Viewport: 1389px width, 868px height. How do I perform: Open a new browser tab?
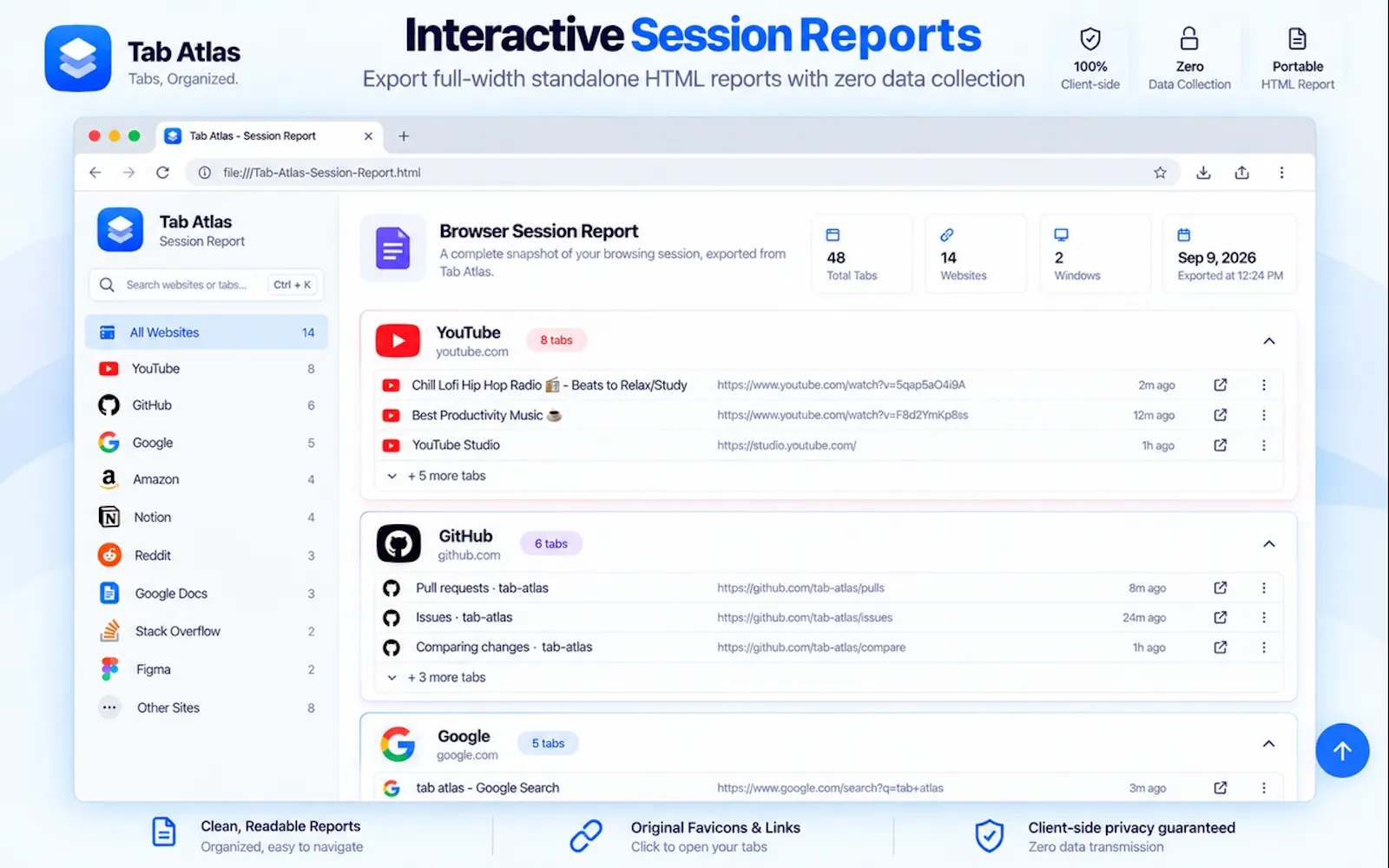pyautogui.click(x=404, y=136)
